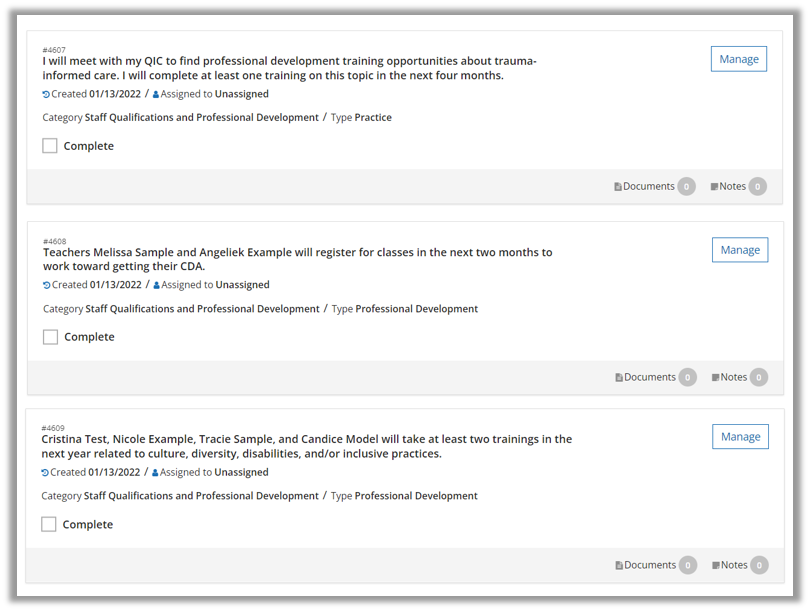Open Manage for goal #4608
This screenshot has height=611, width=810.
point(740,250)
